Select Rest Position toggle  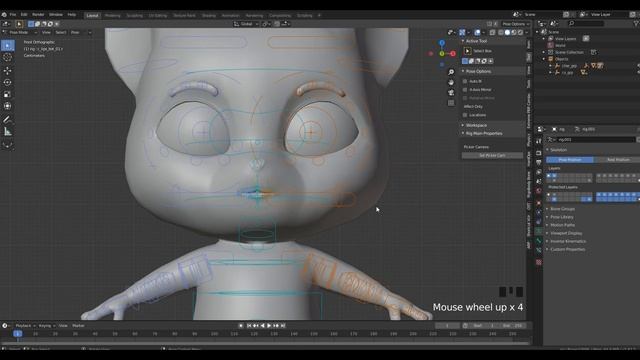pyautogui.click(x=618, y=160)
